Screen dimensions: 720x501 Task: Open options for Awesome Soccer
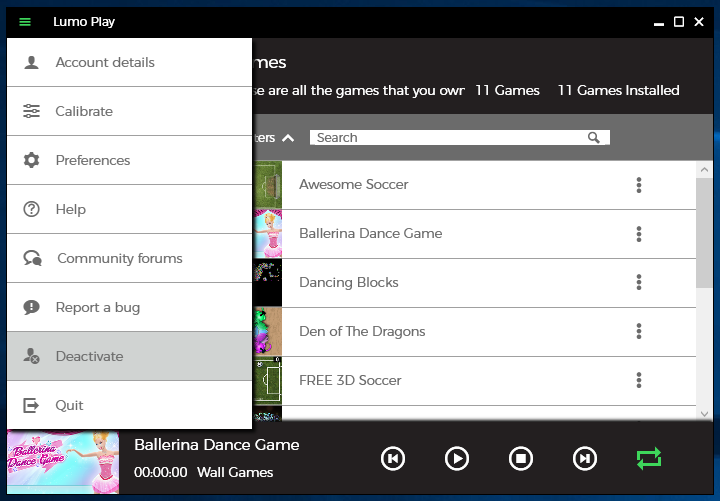click(639, 185)
